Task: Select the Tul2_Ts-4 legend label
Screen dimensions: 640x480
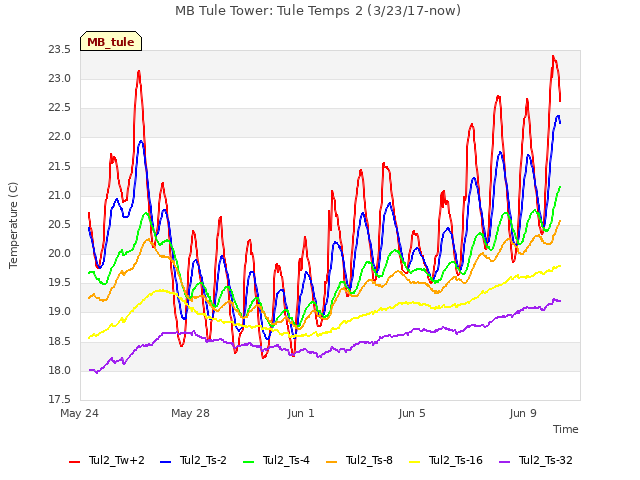Action: click(287, 460)
